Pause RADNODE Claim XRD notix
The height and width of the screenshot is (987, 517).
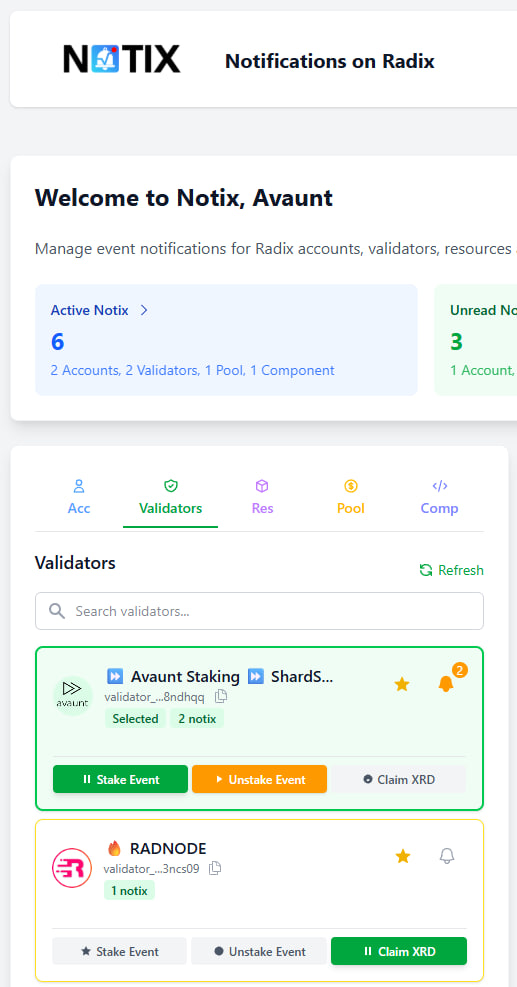tap(399, 951)
